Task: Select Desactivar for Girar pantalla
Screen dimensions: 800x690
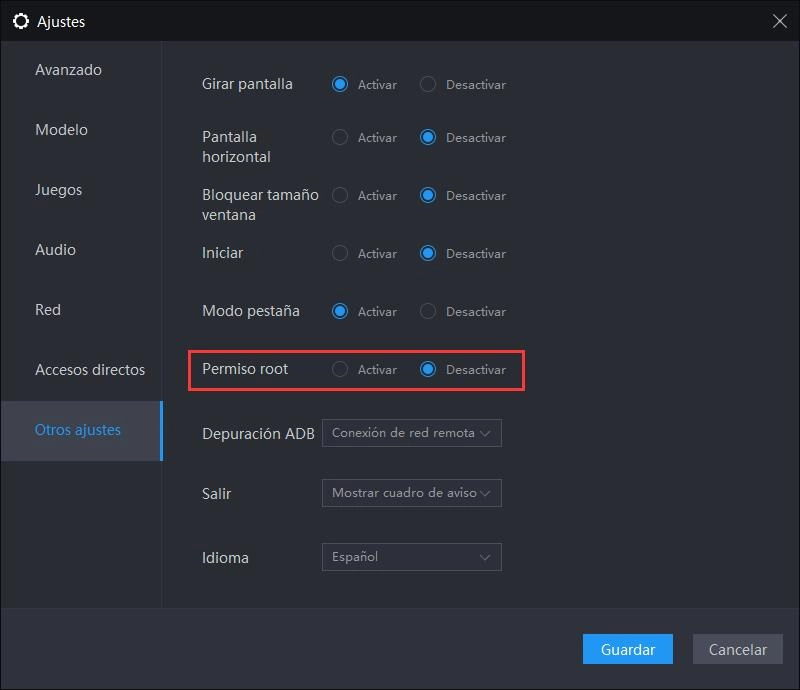Action: pyautogui.click(x=428, y=84)
